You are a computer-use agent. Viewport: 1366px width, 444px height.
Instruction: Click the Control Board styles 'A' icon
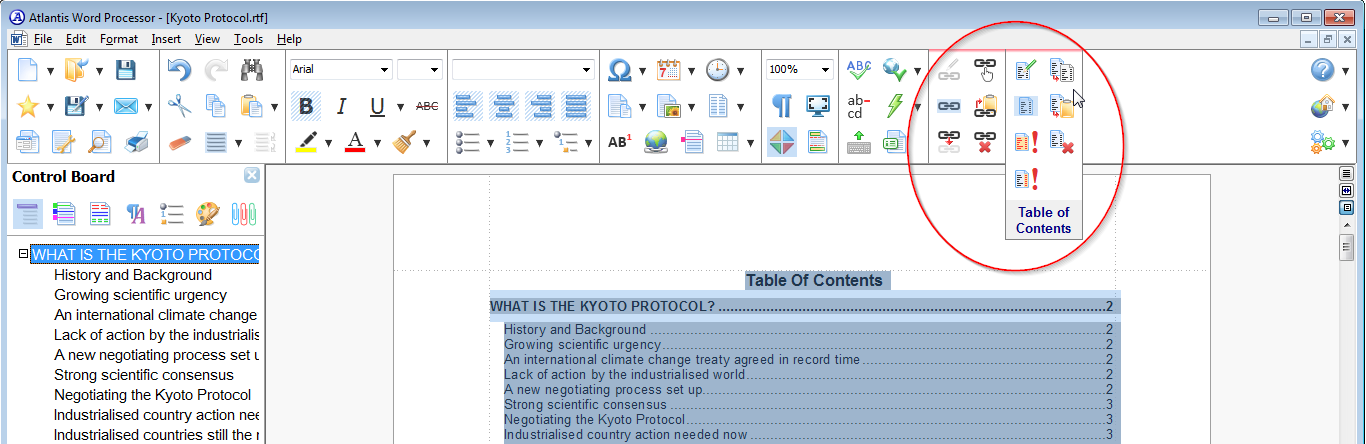(135, 213)
